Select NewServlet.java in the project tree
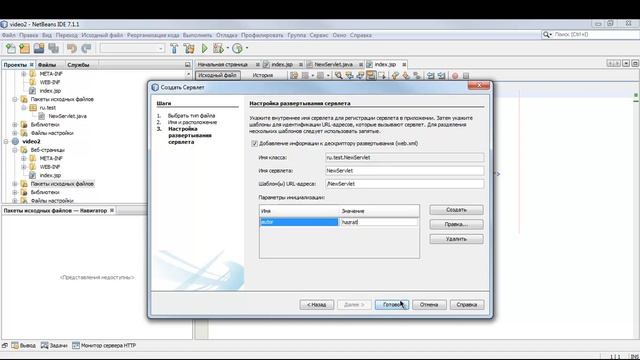The width and height of the screenshot is (640, 360). tap(67, 116)
